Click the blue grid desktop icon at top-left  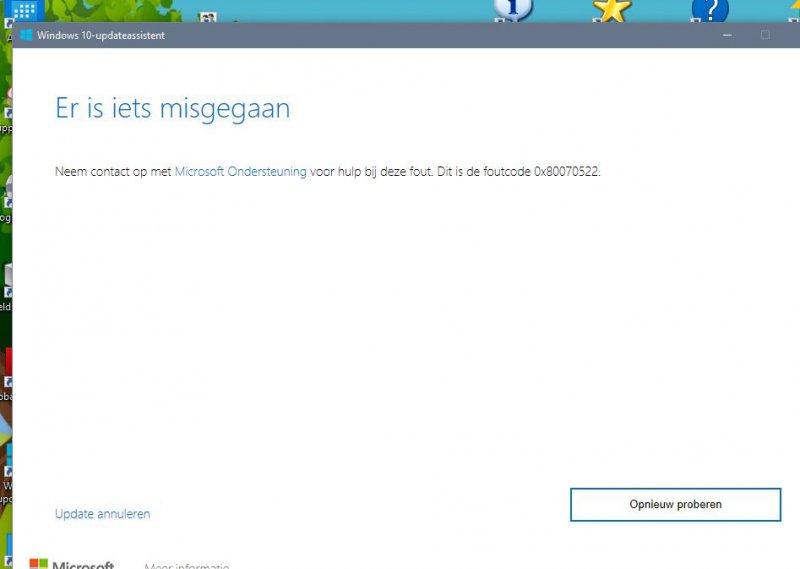tap(24, 12)
